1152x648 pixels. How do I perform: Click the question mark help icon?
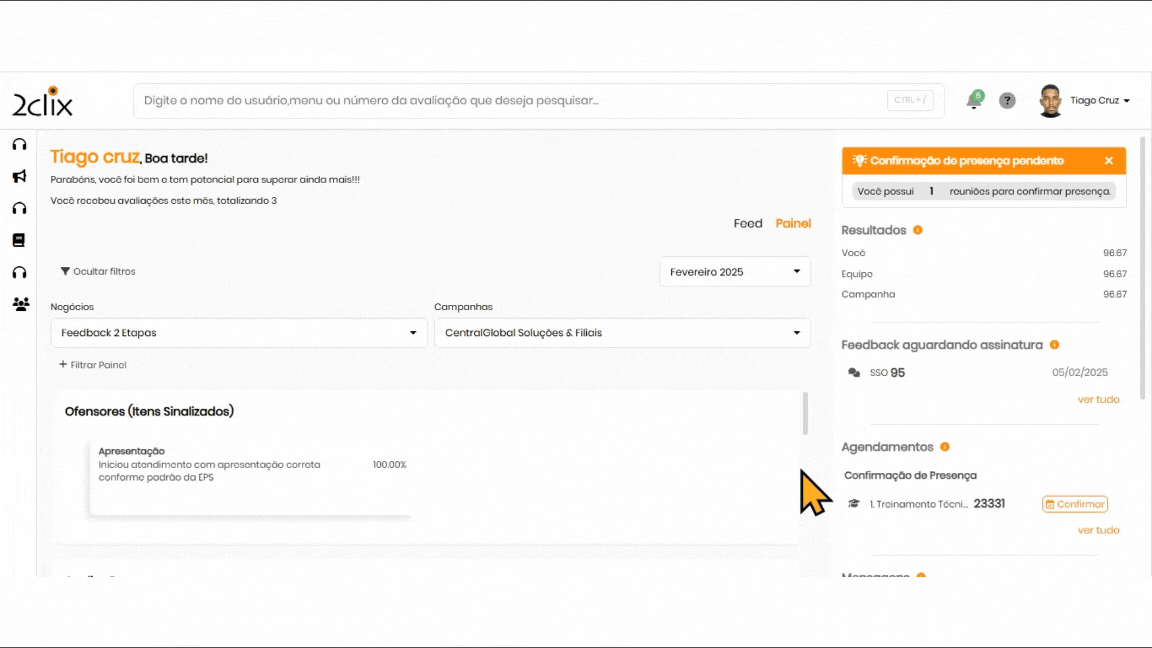tap(1007, 101)
